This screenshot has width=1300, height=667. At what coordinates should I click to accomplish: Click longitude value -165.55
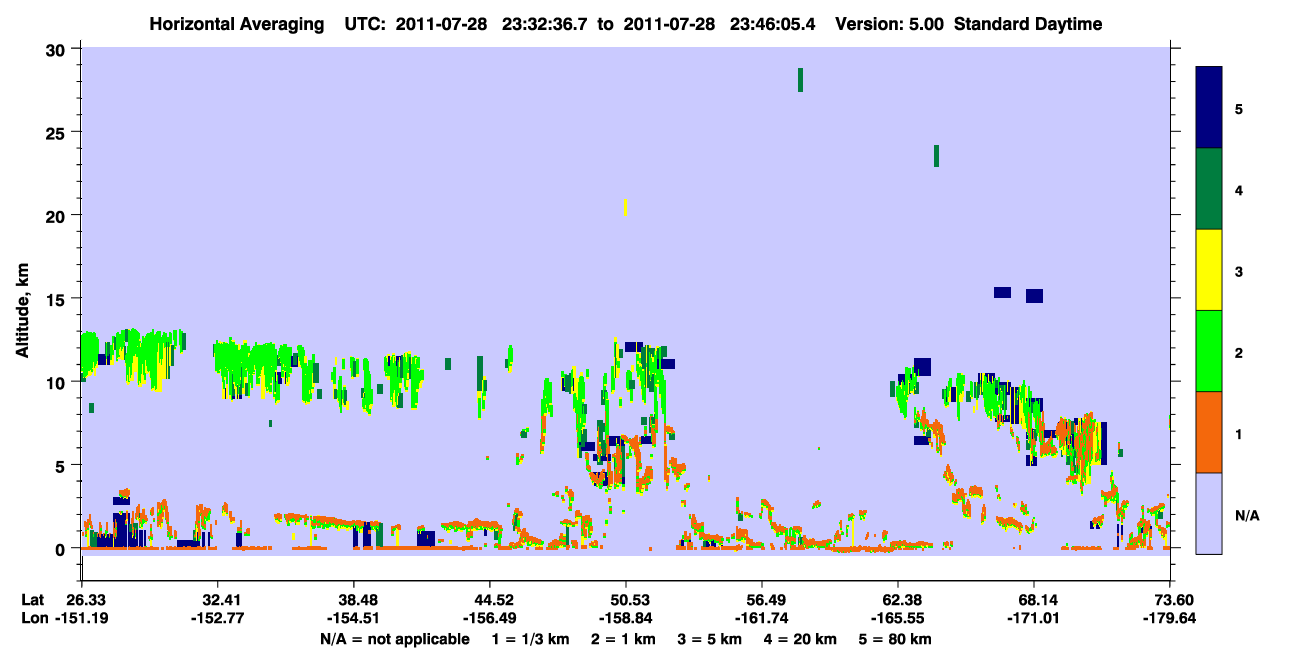pos(898,618)
